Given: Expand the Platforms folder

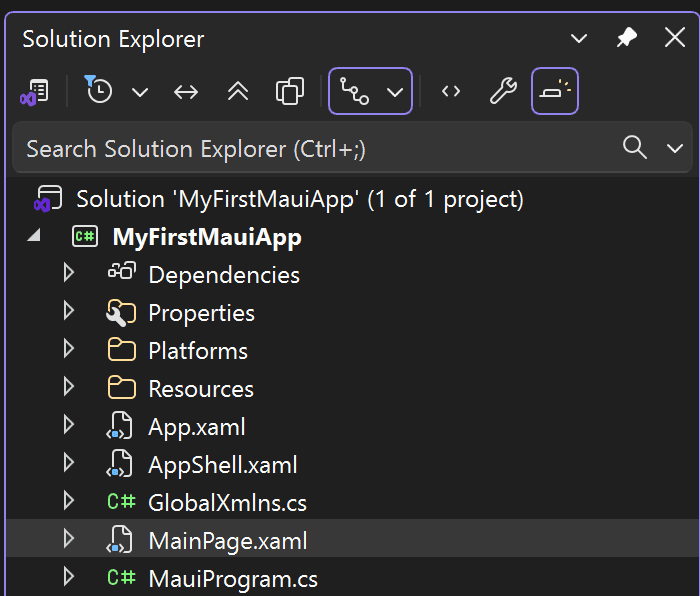Looking at the screenshot, I should 69,348.
